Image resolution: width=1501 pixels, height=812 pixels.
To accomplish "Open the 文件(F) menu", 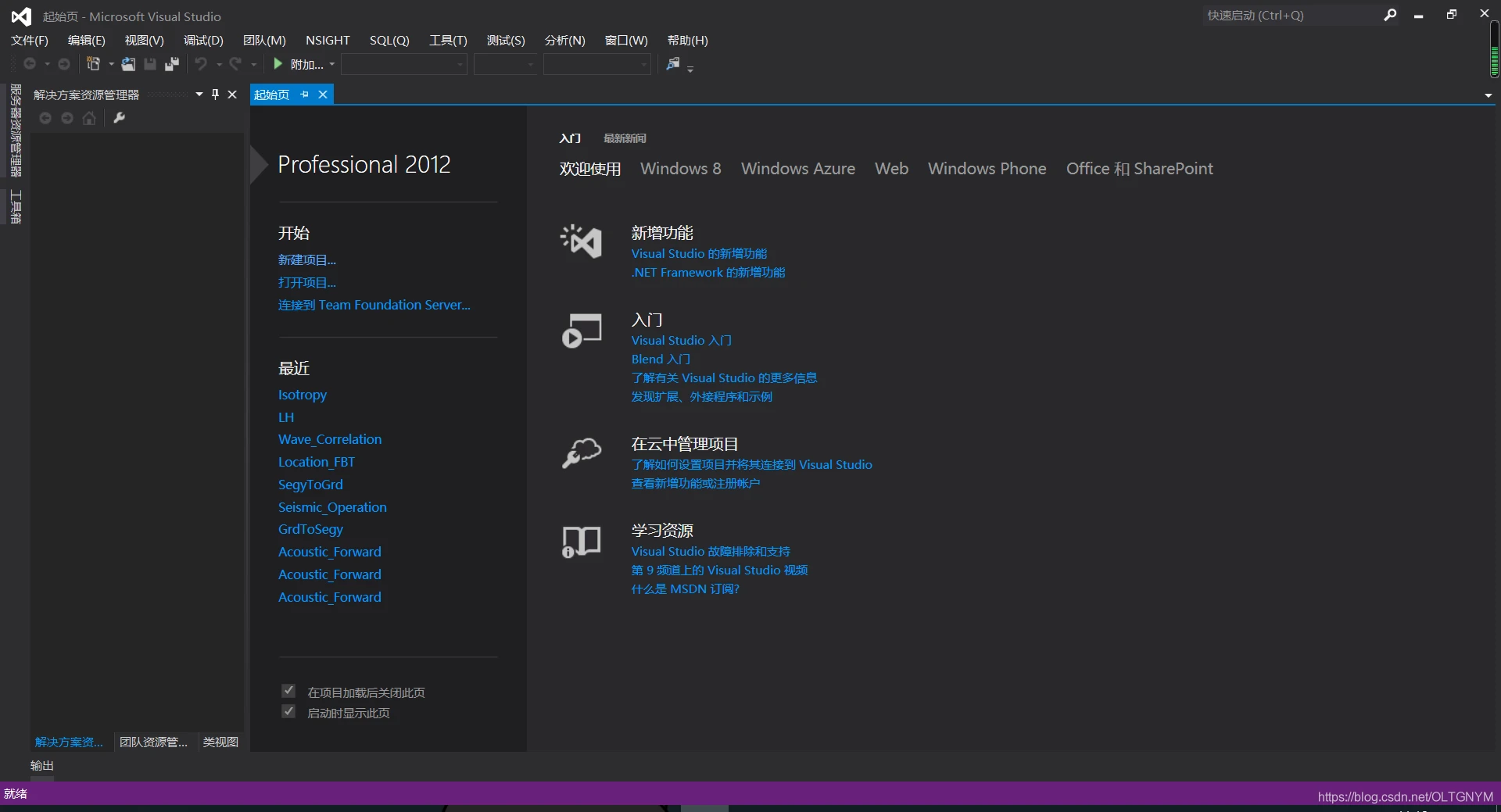I will pos(30,41).
